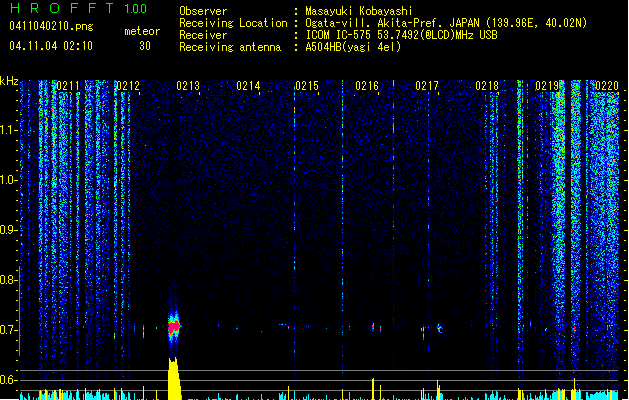Click the Receiving antenna label
The width and height of the screenshot is (629, 400).
coord(230,47)
